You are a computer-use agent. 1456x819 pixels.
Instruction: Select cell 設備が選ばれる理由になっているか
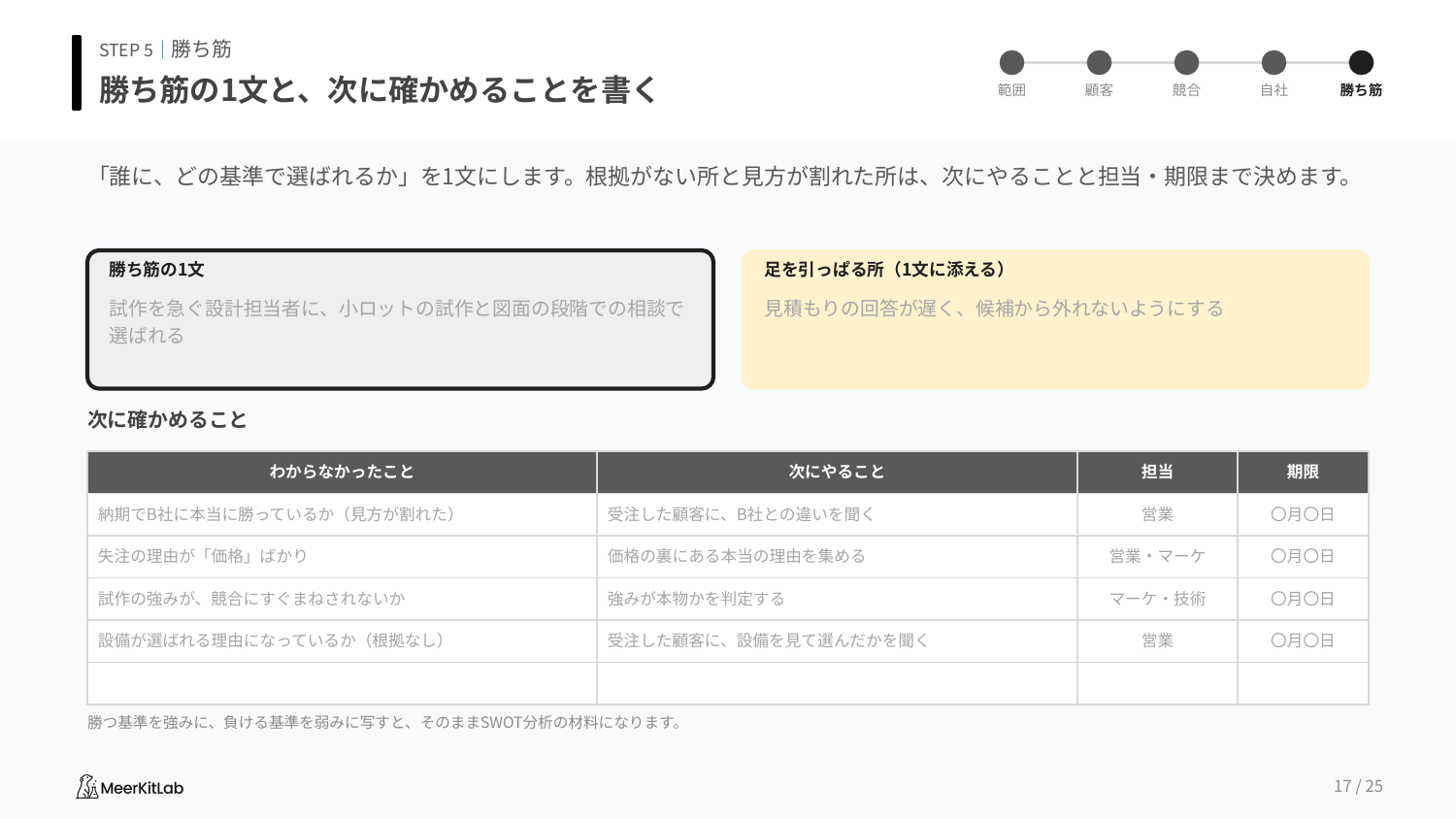342,640
